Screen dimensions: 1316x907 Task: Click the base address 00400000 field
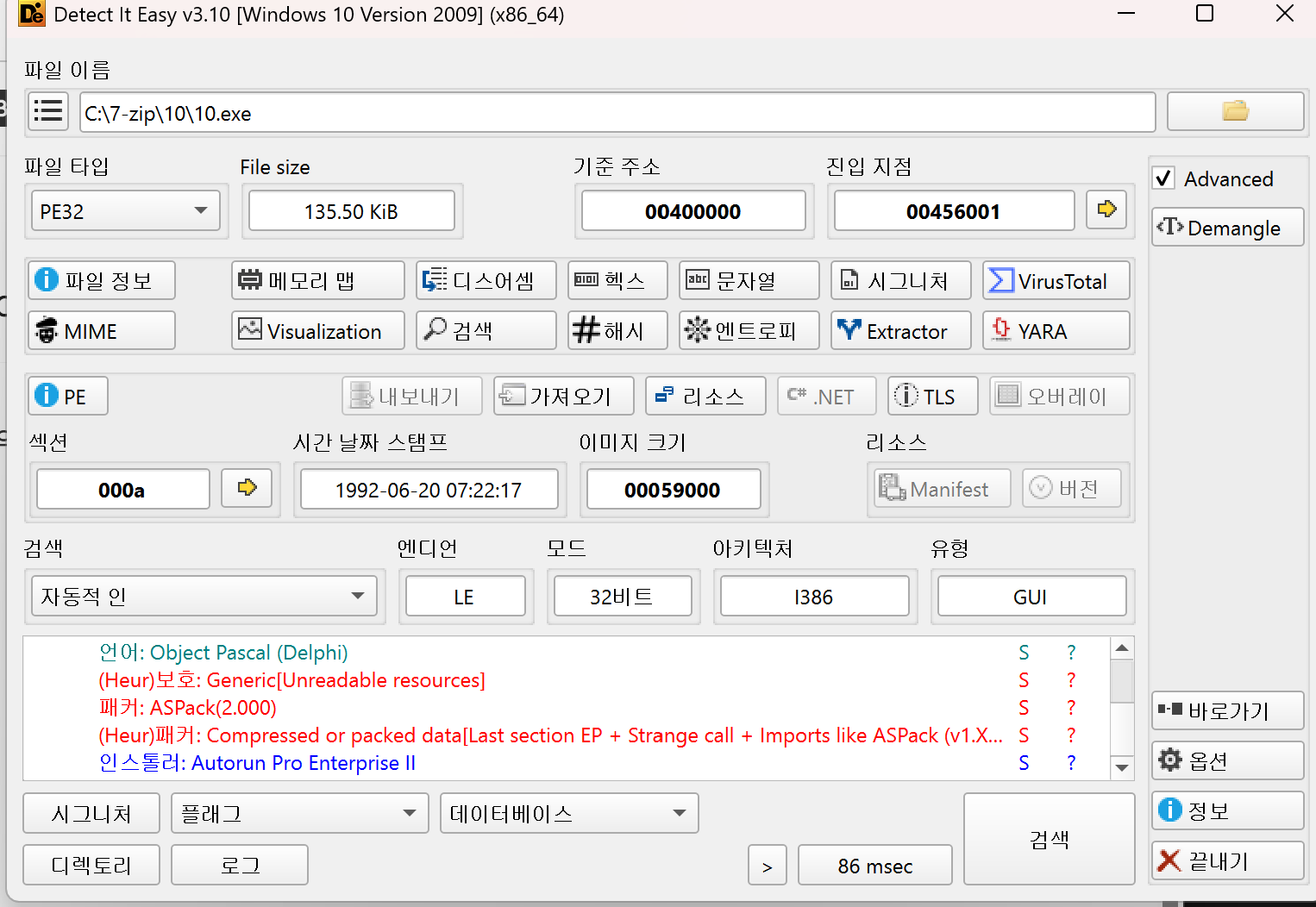[x=693, y=211]
